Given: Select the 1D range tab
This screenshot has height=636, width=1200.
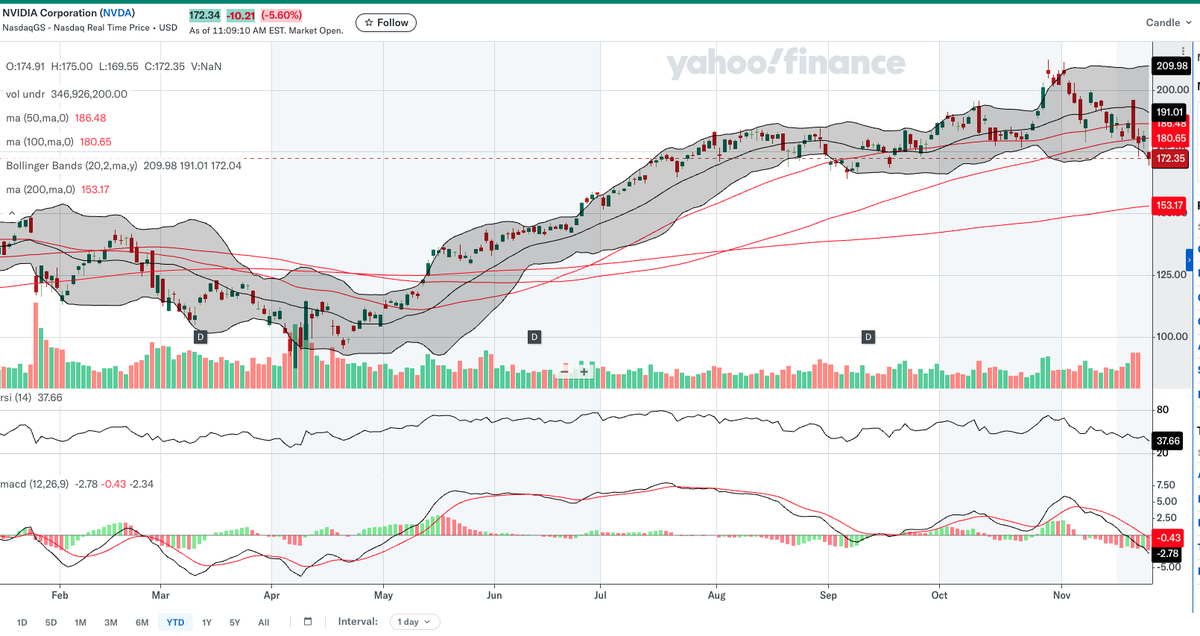Looking at the screenshot, I should click(22, 622).
